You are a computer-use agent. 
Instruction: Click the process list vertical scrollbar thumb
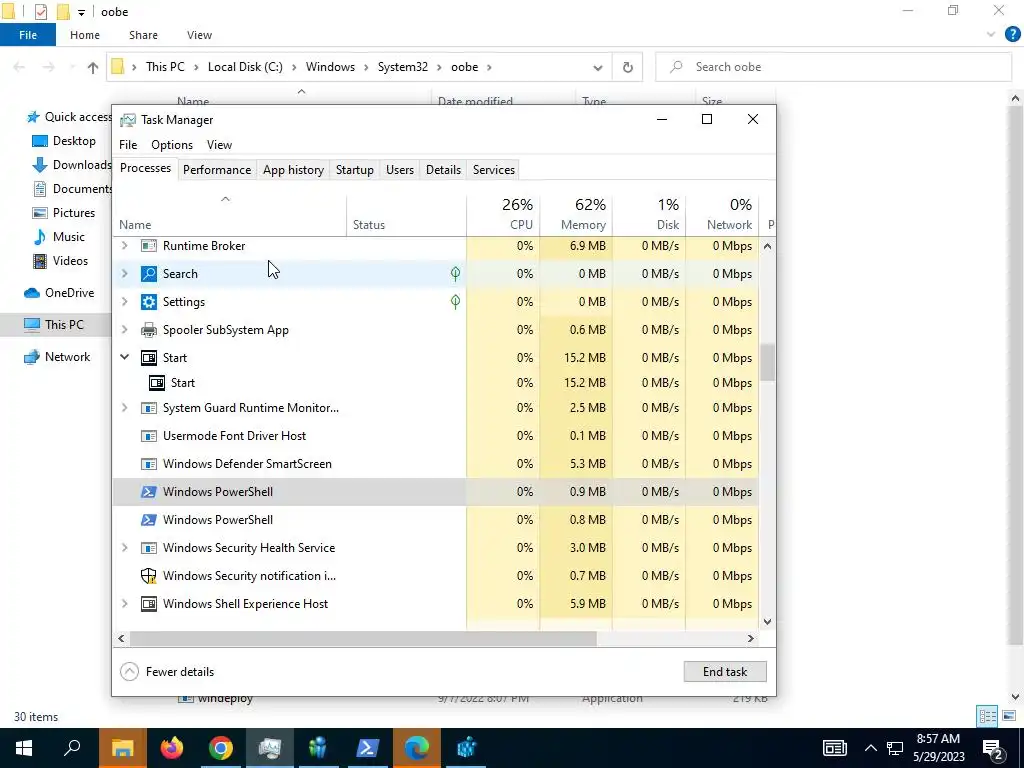767,362
